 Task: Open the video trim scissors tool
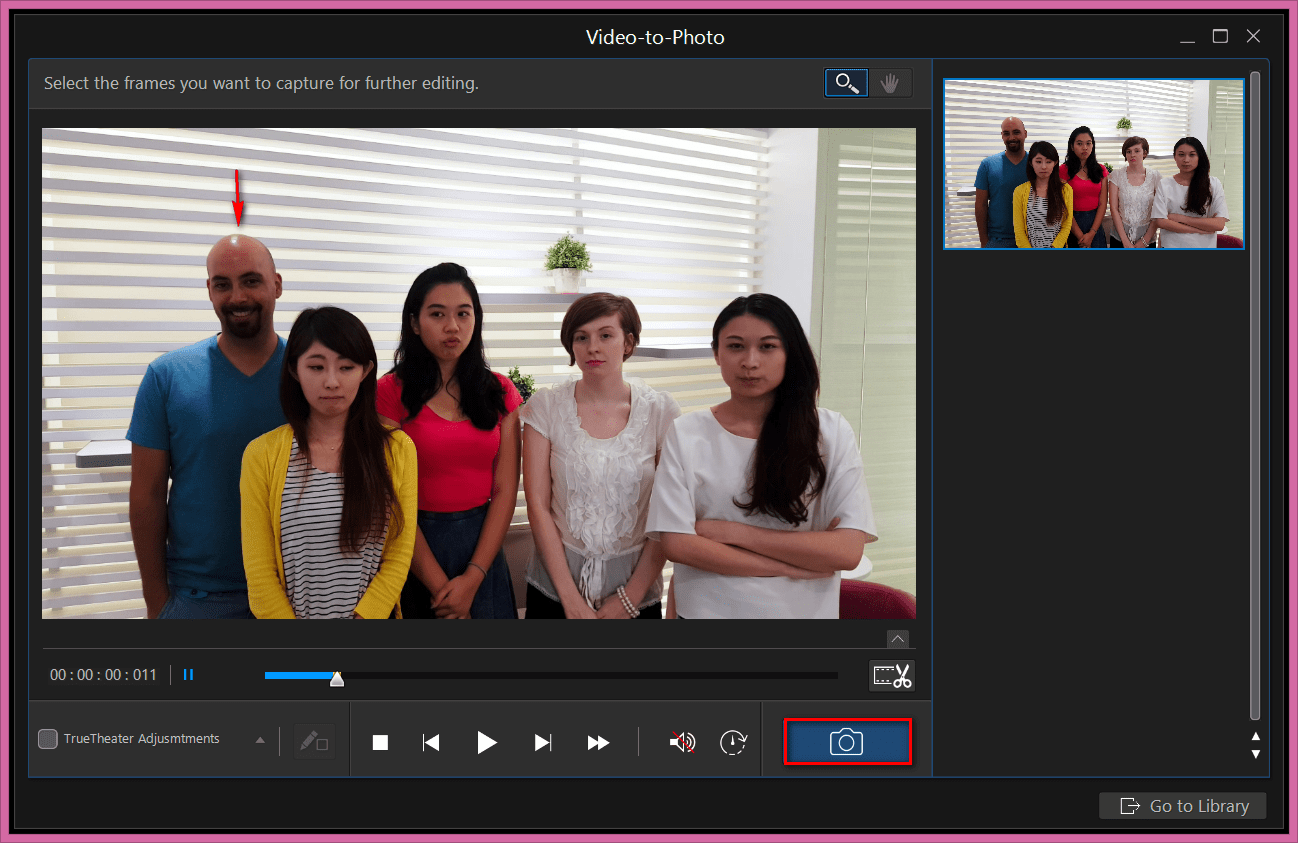(x=892, y=676)
